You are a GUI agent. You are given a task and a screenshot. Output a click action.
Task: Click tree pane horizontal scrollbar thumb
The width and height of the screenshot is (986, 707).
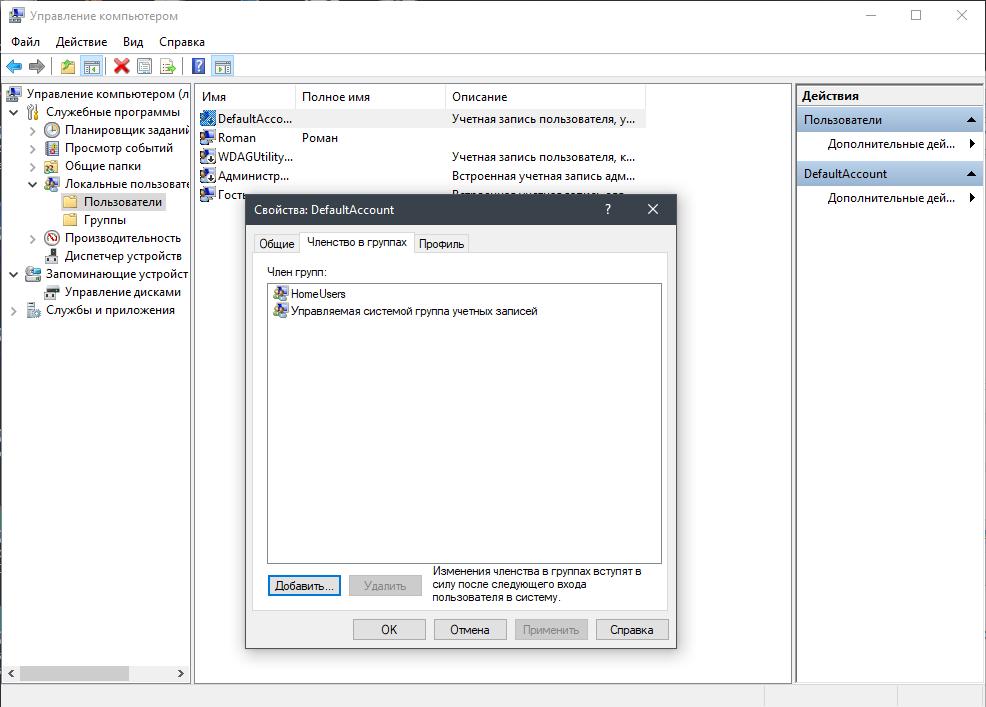click(74, 673)
